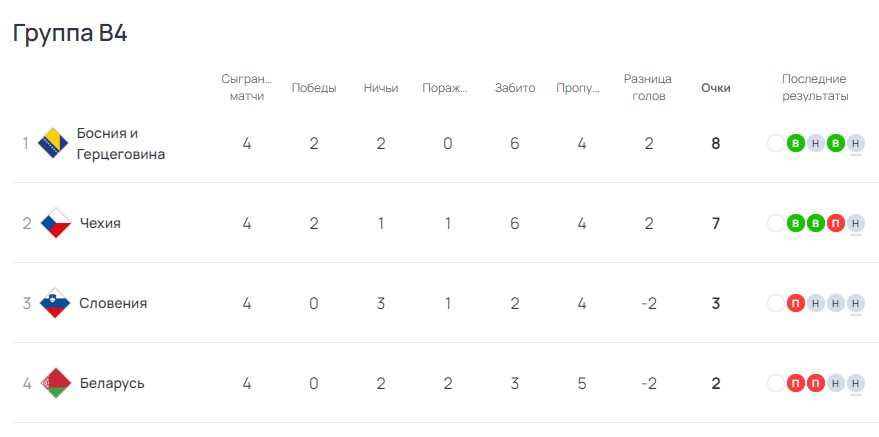The image size is (879, 437).
Task: Click the red П badge in the Словения row
Action: (795, 304)
